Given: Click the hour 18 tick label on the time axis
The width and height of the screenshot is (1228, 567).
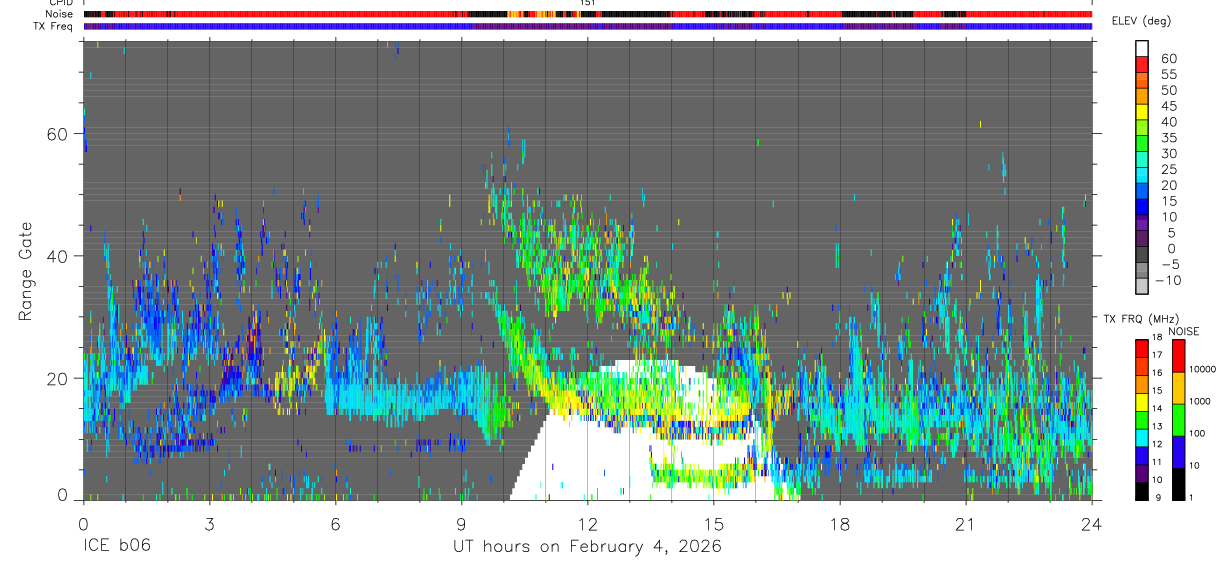Looking at the screenshot, I should [x=839, y=524].
